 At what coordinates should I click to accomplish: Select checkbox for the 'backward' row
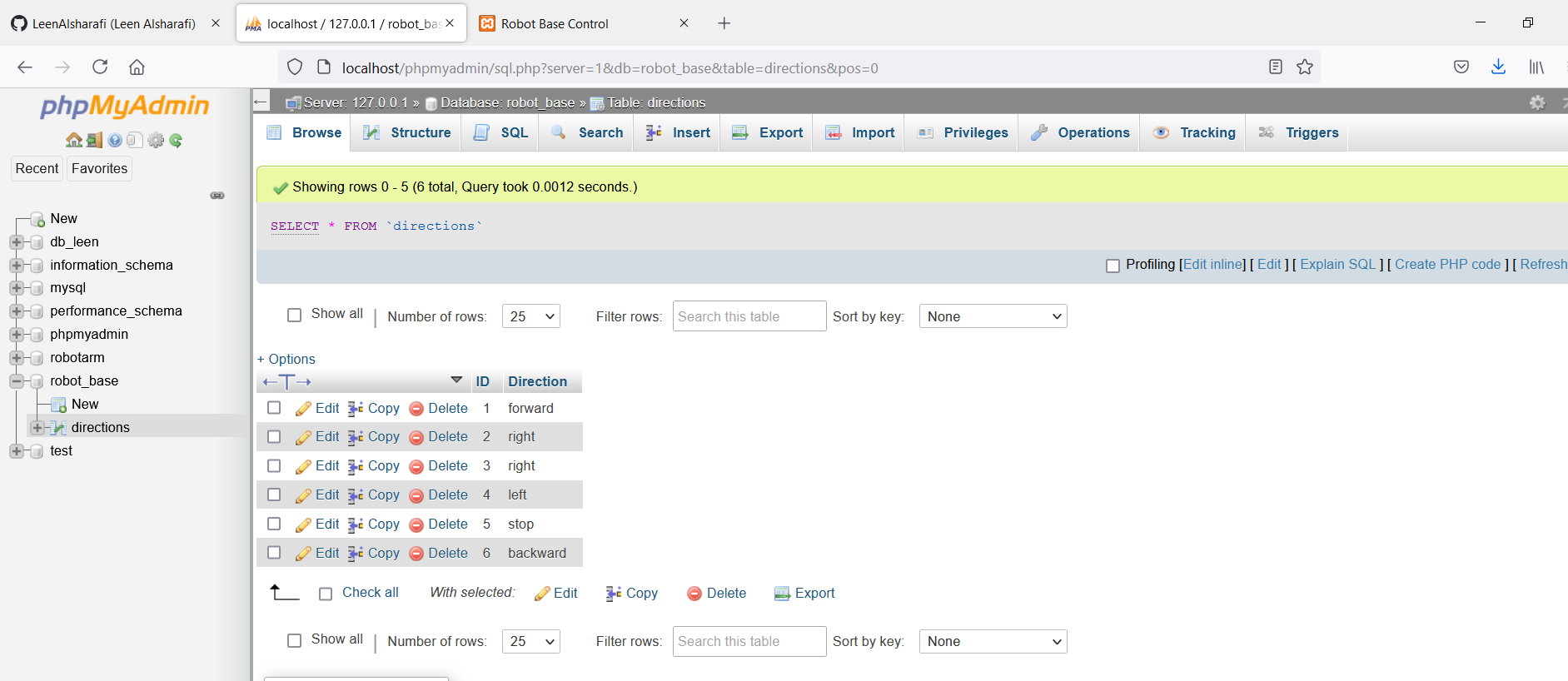274,553
